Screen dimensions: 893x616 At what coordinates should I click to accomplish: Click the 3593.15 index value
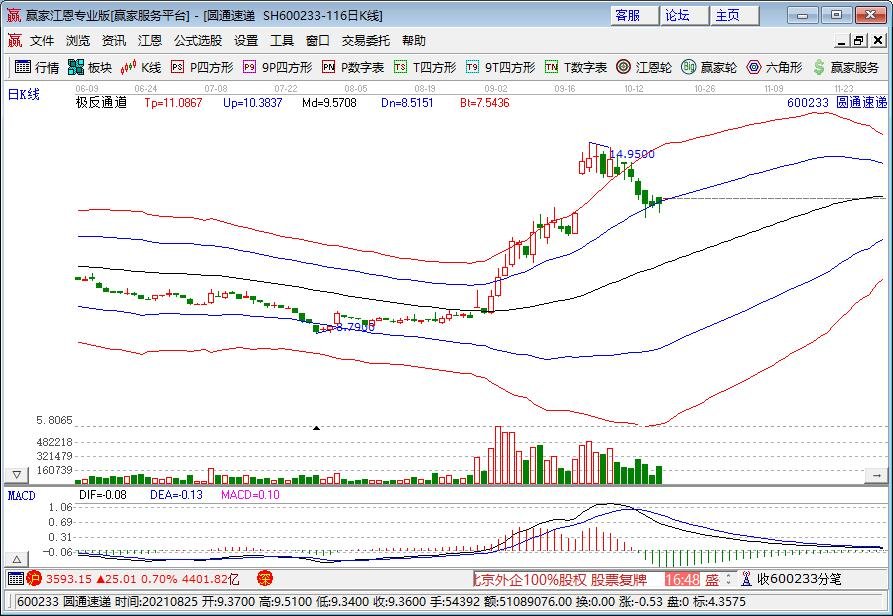[x=68, y=579]
